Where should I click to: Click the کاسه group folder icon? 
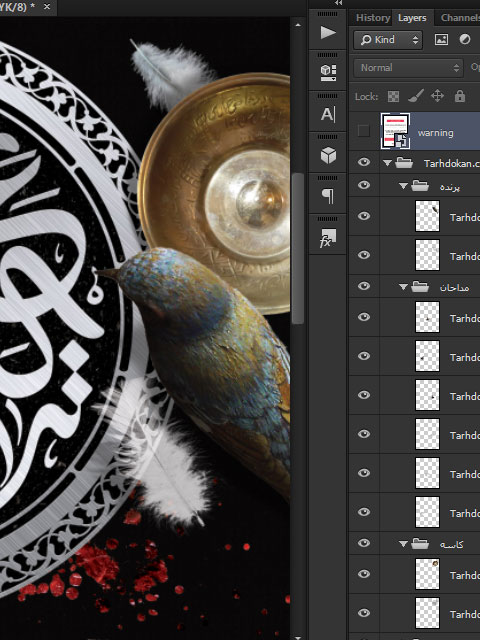[420, 544]
